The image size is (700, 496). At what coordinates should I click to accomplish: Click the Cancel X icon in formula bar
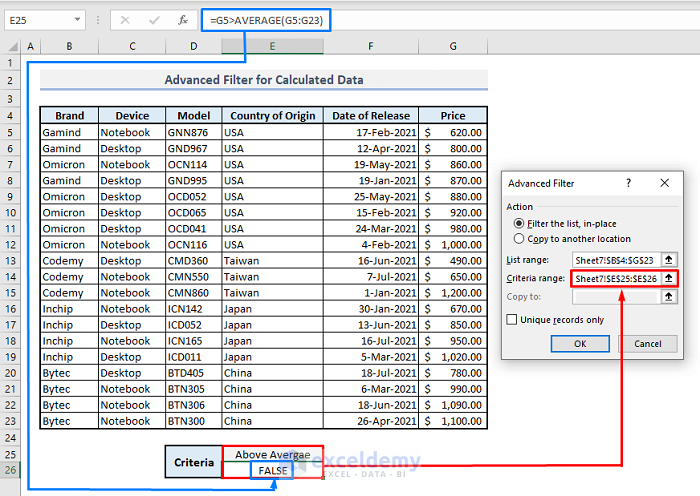tap(125, 19)
